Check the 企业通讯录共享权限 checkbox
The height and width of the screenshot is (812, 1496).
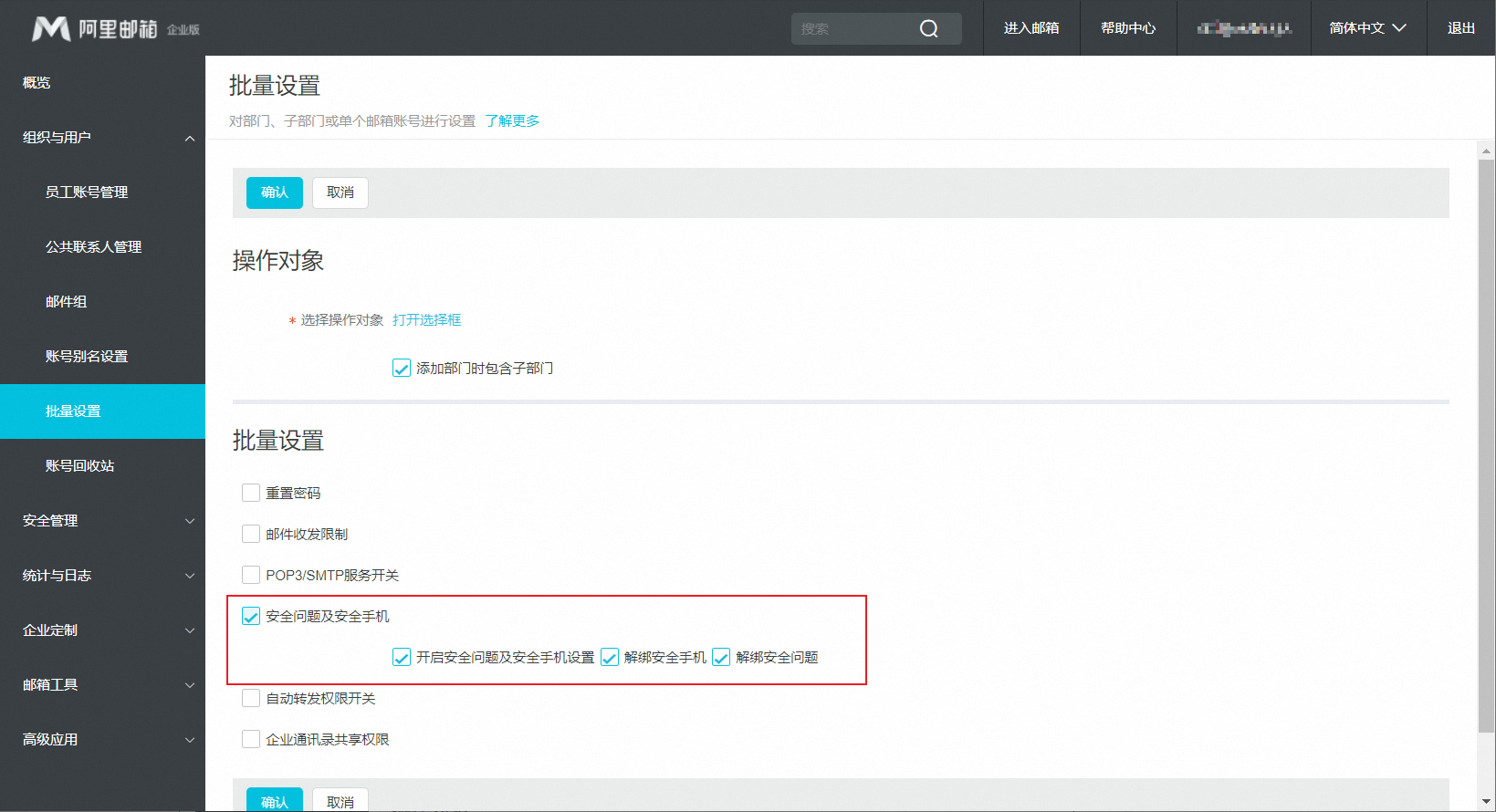click(251, 739)
